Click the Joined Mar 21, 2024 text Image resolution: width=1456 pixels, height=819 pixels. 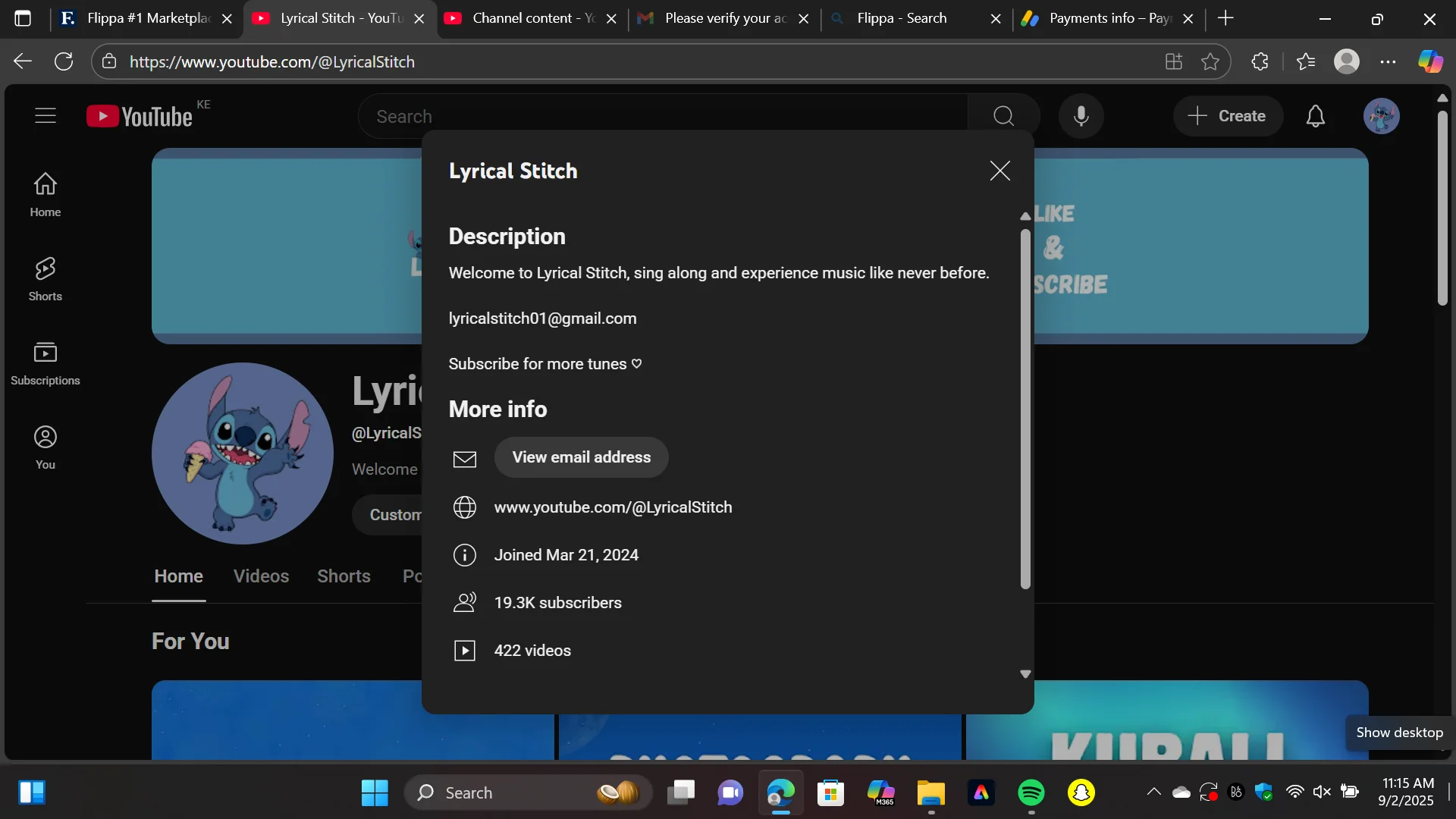(566, 555)
